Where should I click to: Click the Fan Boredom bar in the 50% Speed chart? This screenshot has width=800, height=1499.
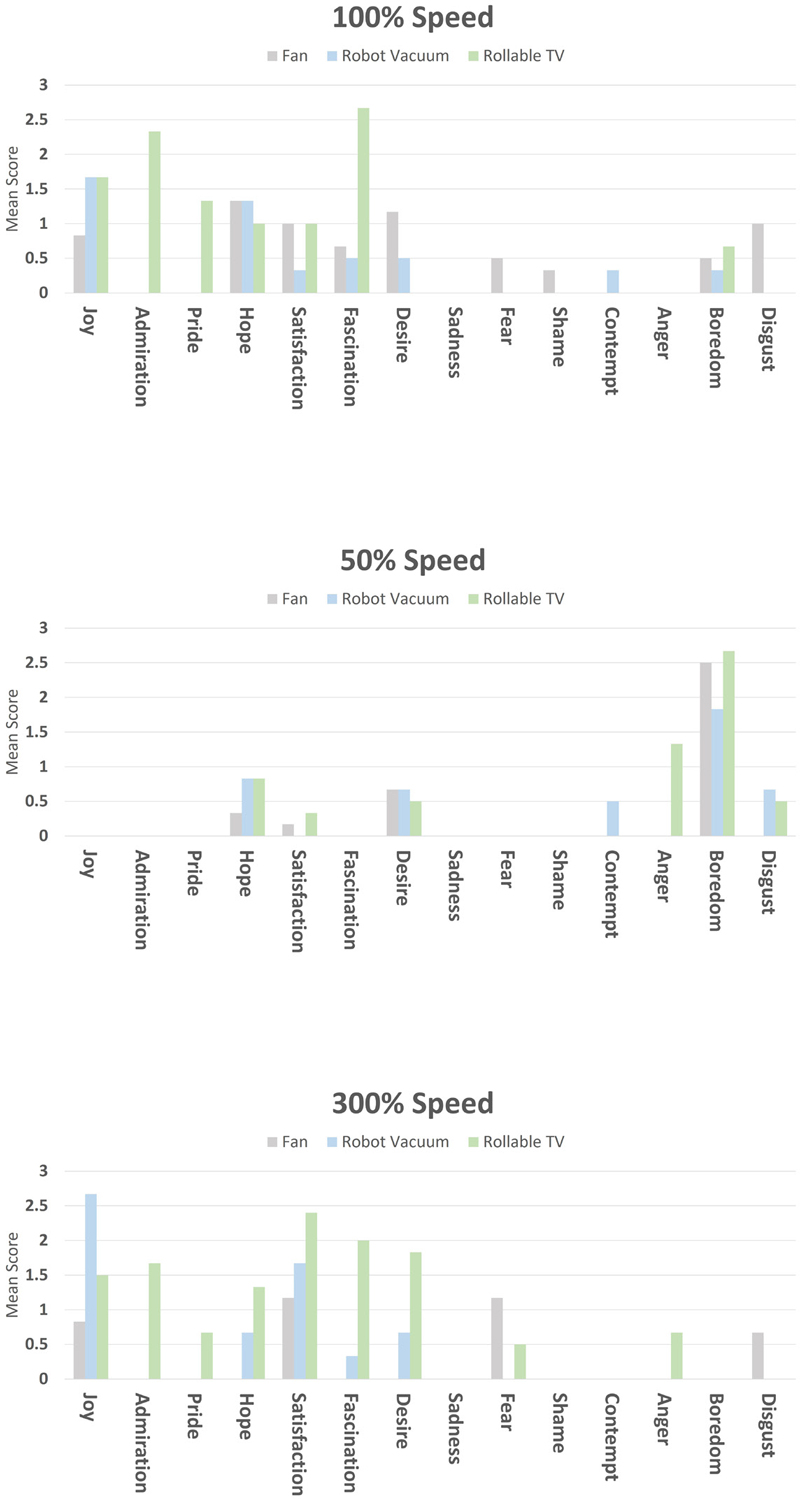point(706,749)
